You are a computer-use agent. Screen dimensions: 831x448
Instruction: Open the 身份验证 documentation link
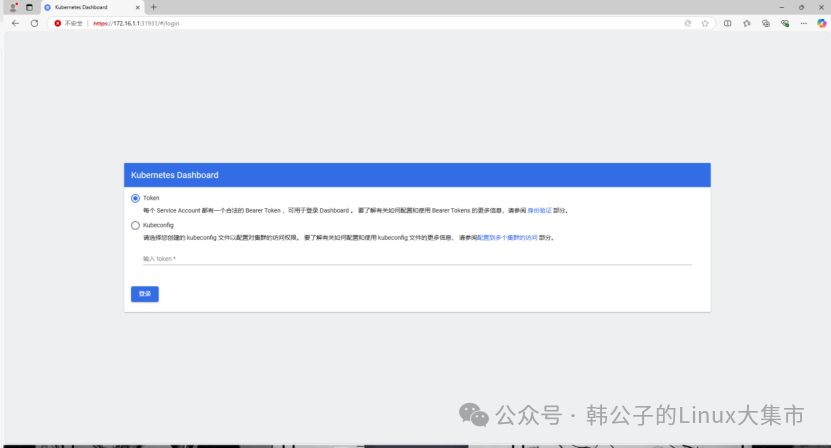540,210
